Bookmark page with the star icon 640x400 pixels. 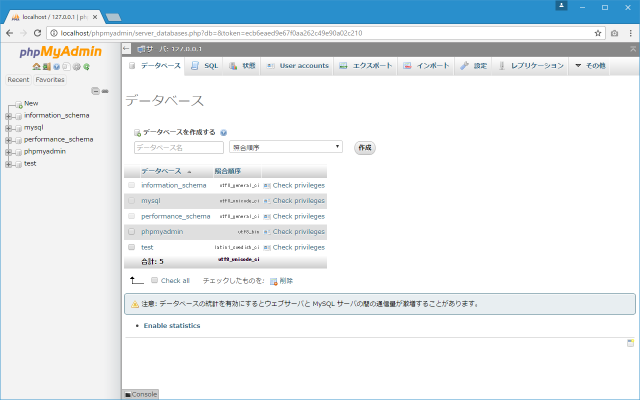pyautogui.click(x=598, y=33)
